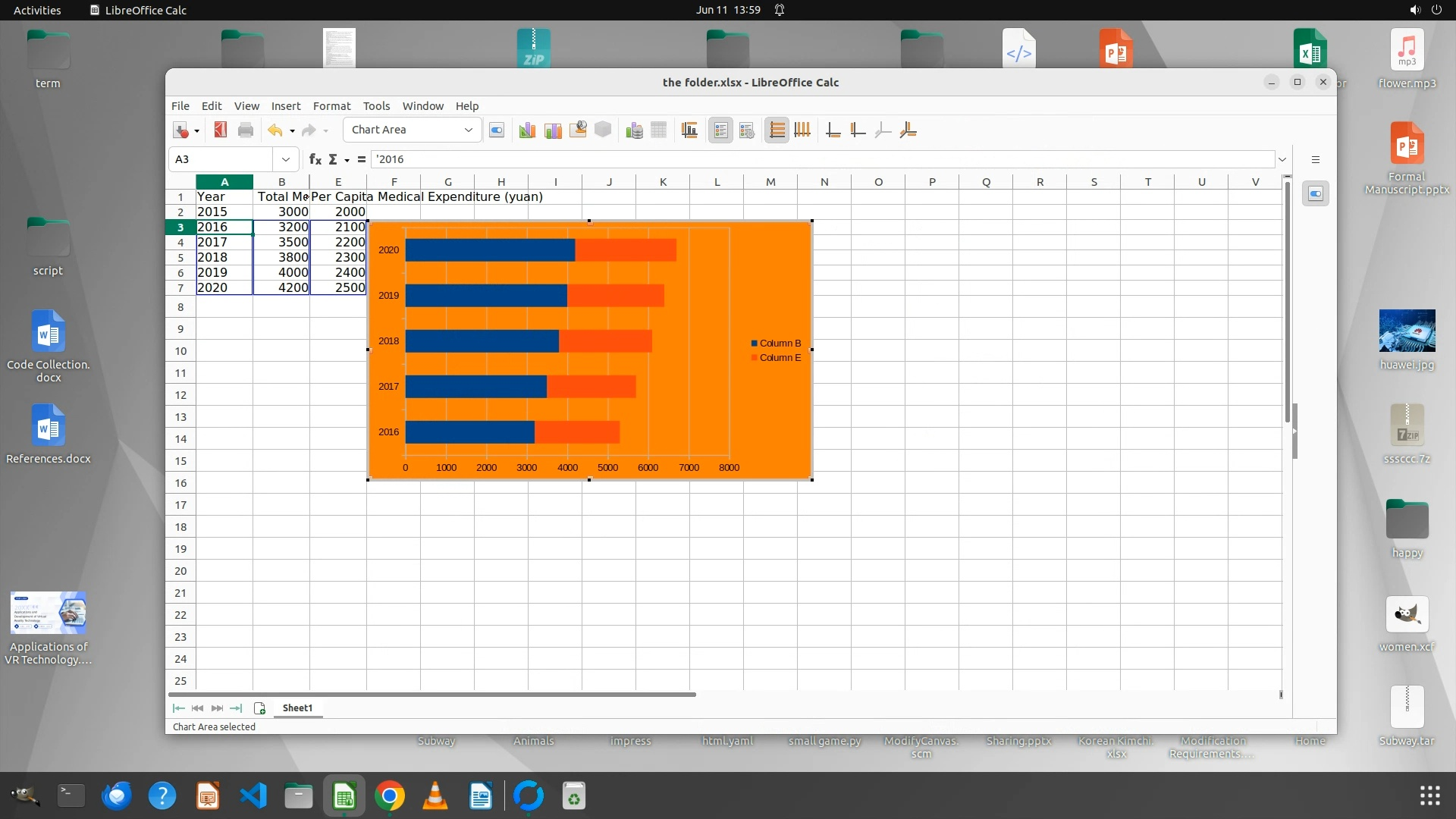Click Activities in top bar

point(37,10)
